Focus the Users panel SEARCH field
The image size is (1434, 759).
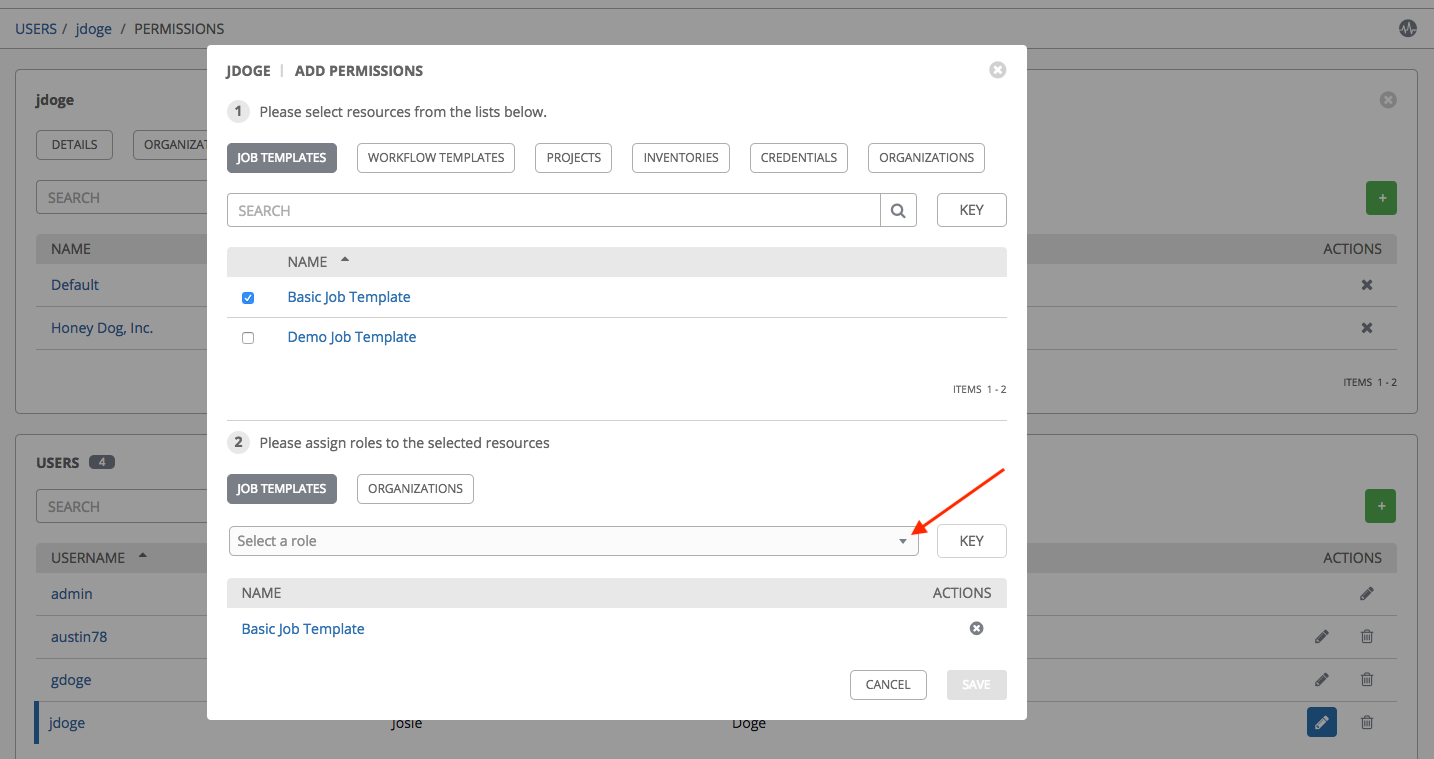click(122, 507)
